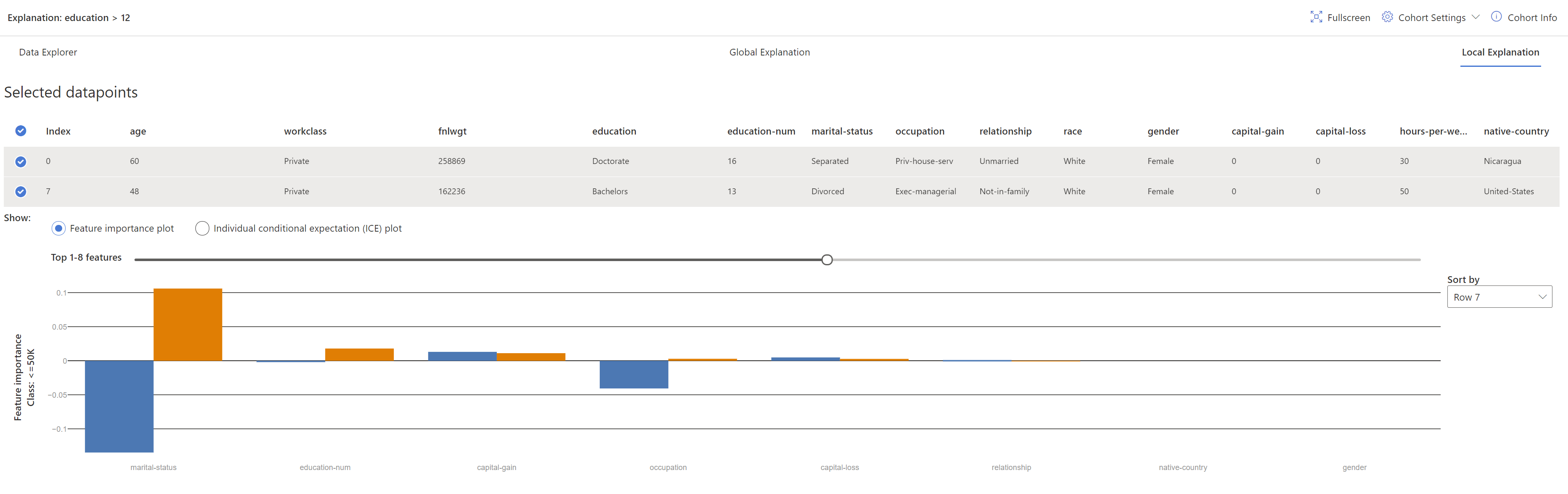This screenshot has height=494, width=1568.
Task: Select the Feature importance plot option
Action: 58,228
